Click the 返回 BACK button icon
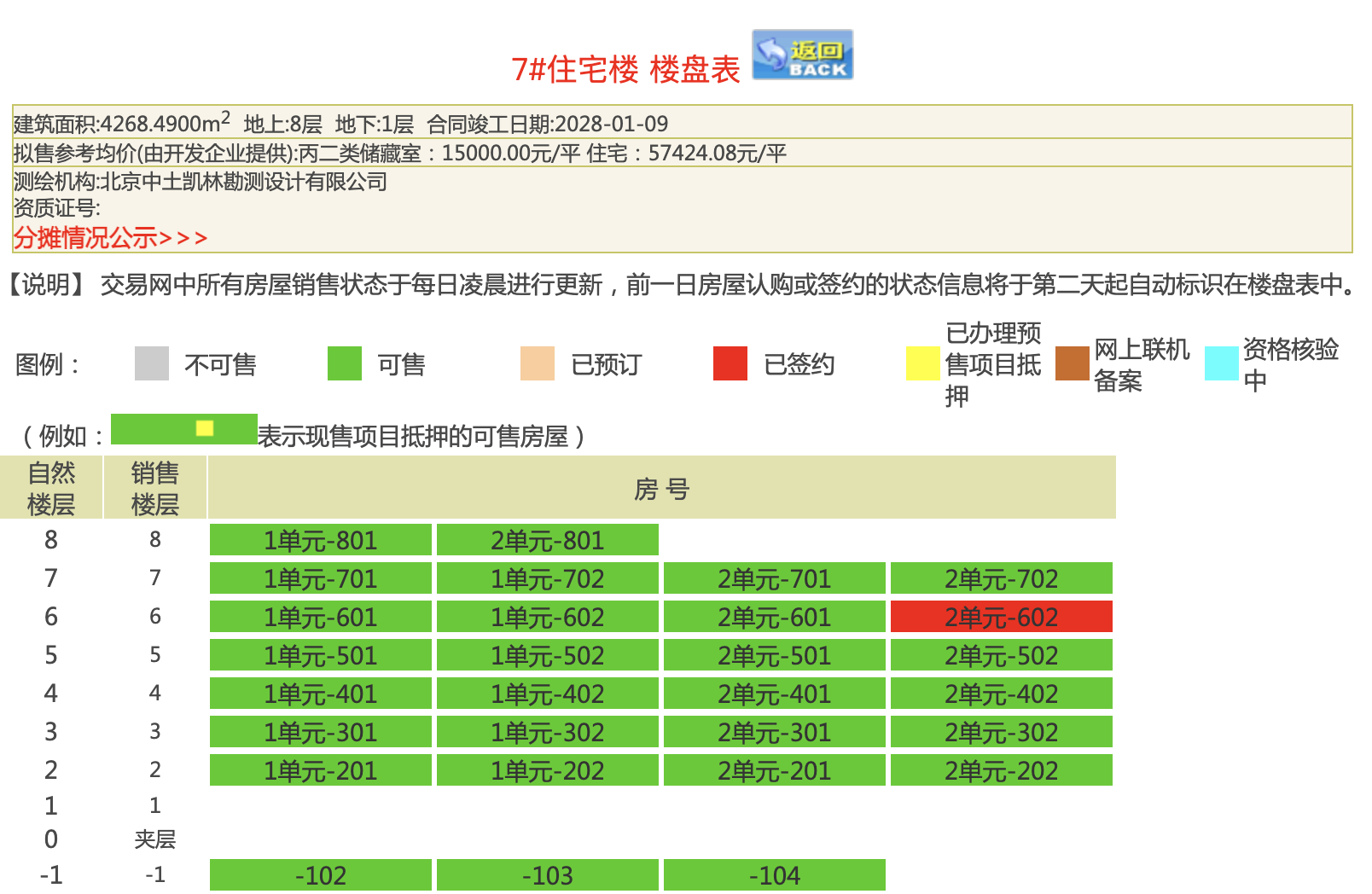The height and width of the screenshot is (894, 1372). (x=802, y=55)
